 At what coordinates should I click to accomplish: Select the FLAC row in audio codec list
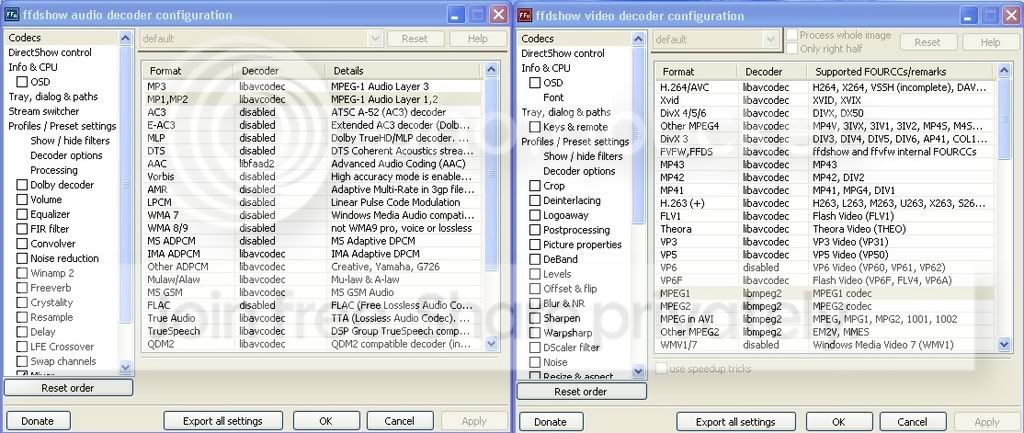tap(312, 306)
